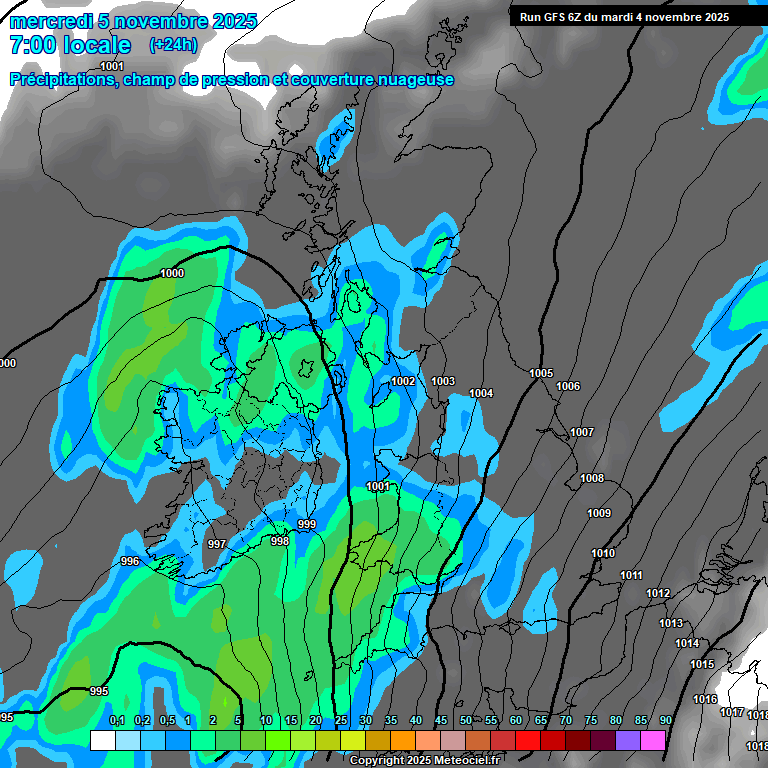The image size is (768, 768).
Task: Click the '(+24h)' forecast offset label
Action: pyautogui.click(x=173, y=45)
